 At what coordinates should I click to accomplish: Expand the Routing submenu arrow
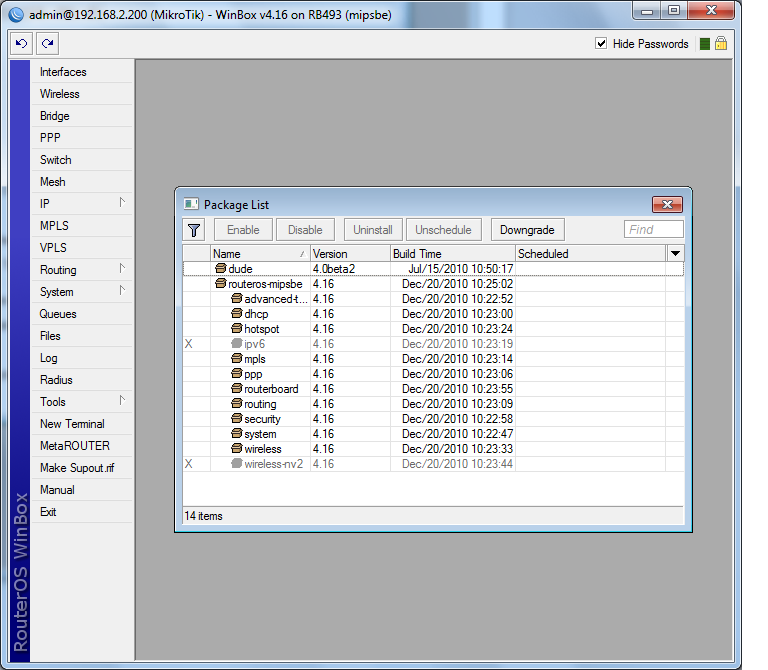pyautogui.click(x=122, y=268)
